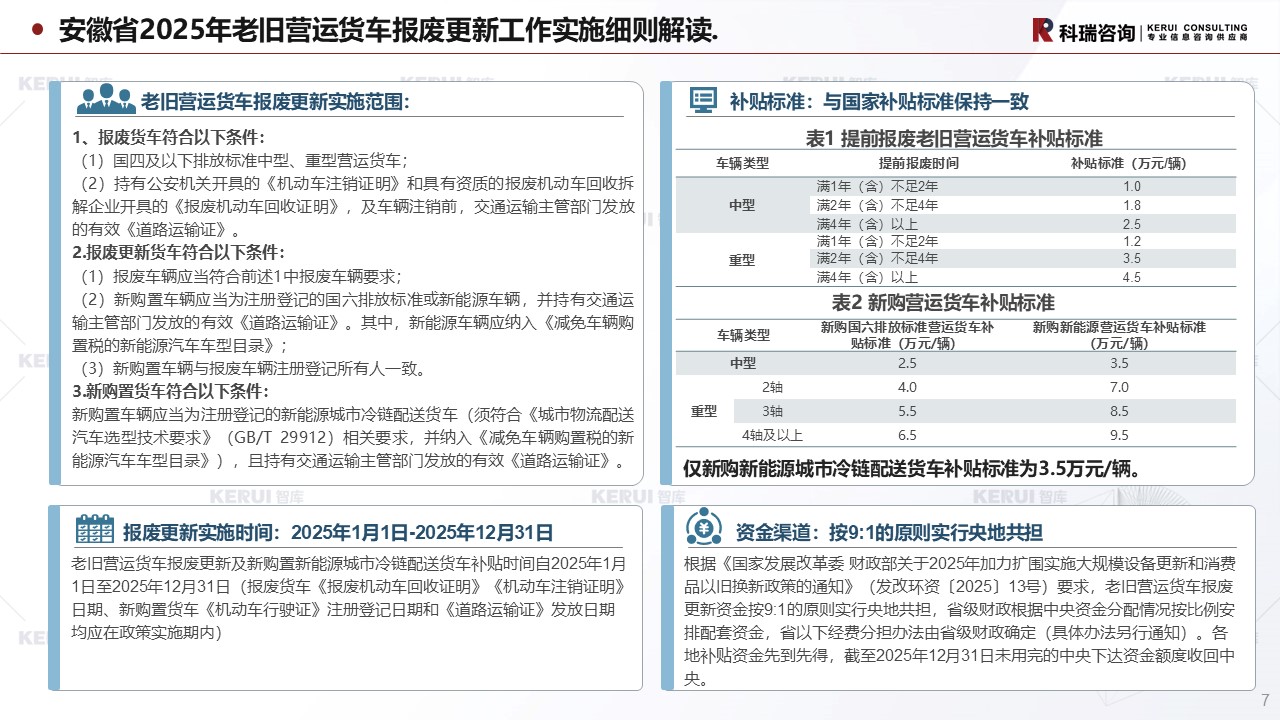This screenshot has height=720, width=1280.
Task: Click the yen coin icon beside 资金渠道
Action: (x=703, y=526)
